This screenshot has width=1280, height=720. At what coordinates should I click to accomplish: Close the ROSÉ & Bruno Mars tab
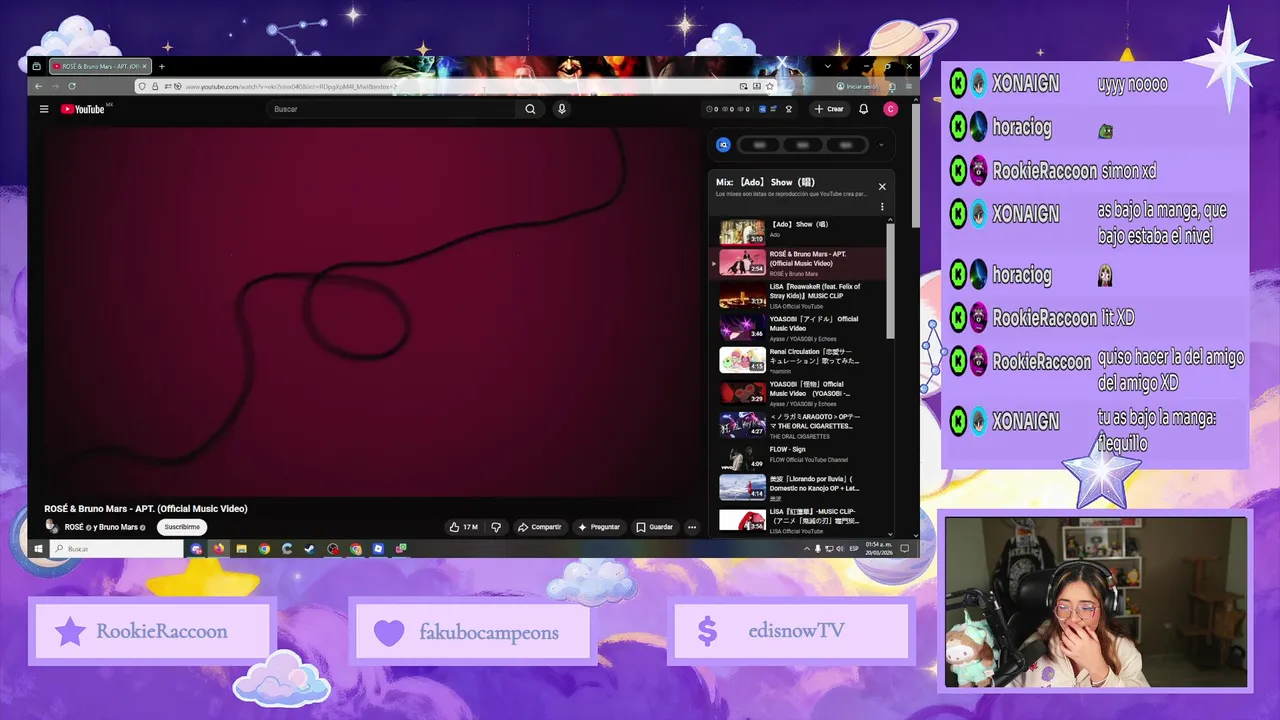[144, 67]
